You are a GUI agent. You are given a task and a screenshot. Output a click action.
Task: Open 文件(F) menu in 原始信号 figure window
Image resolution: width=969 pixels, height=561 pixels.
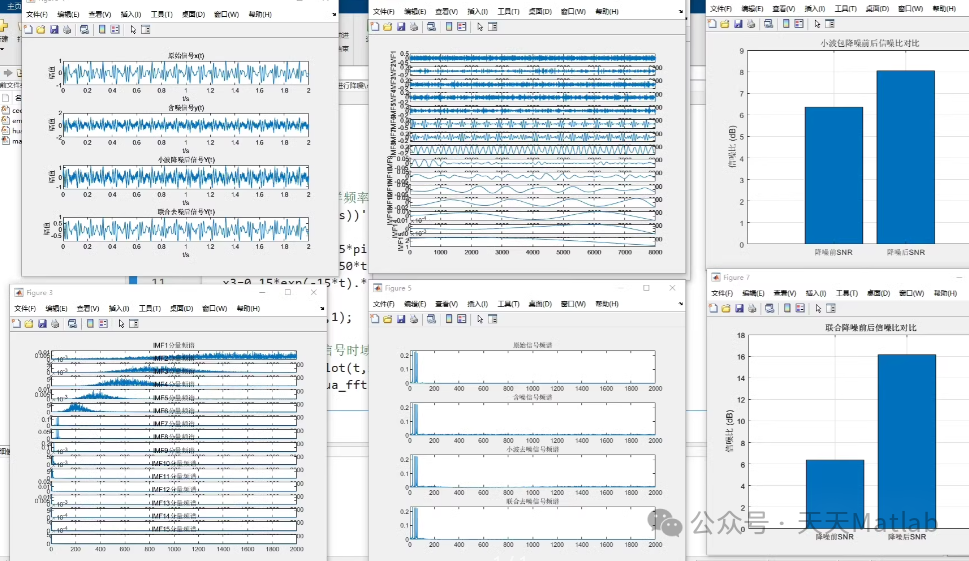(37, 14)
